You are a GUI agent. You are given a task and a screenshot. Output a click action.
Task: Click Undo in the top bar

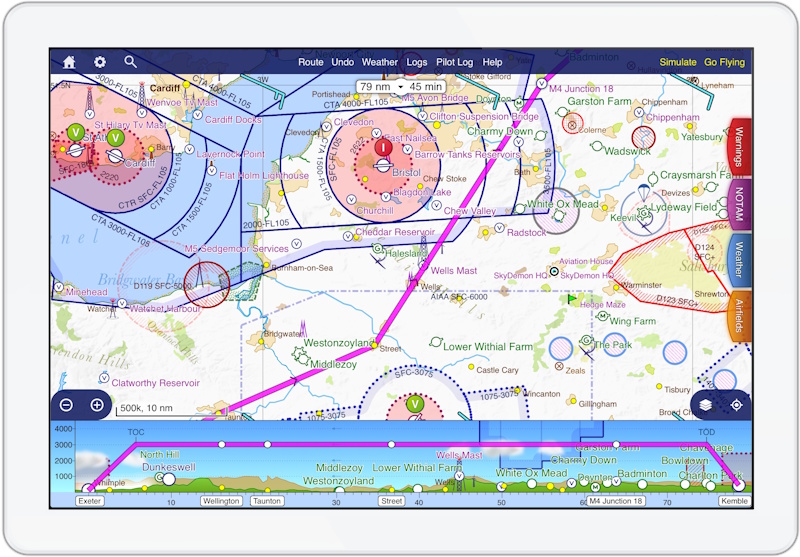(342, 62)
